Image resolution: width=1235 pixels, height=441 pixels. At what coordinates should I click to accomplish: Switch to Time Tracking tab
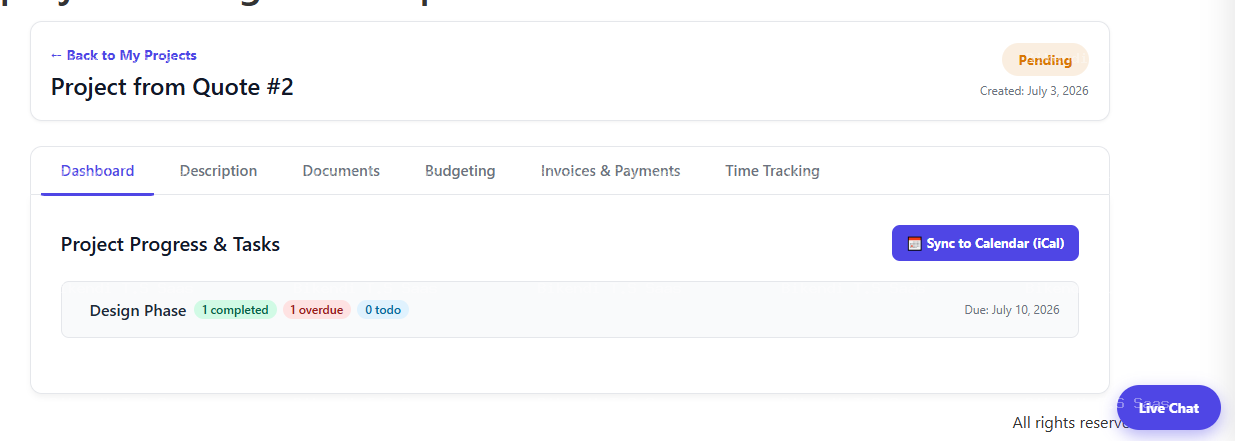[772, 171]
